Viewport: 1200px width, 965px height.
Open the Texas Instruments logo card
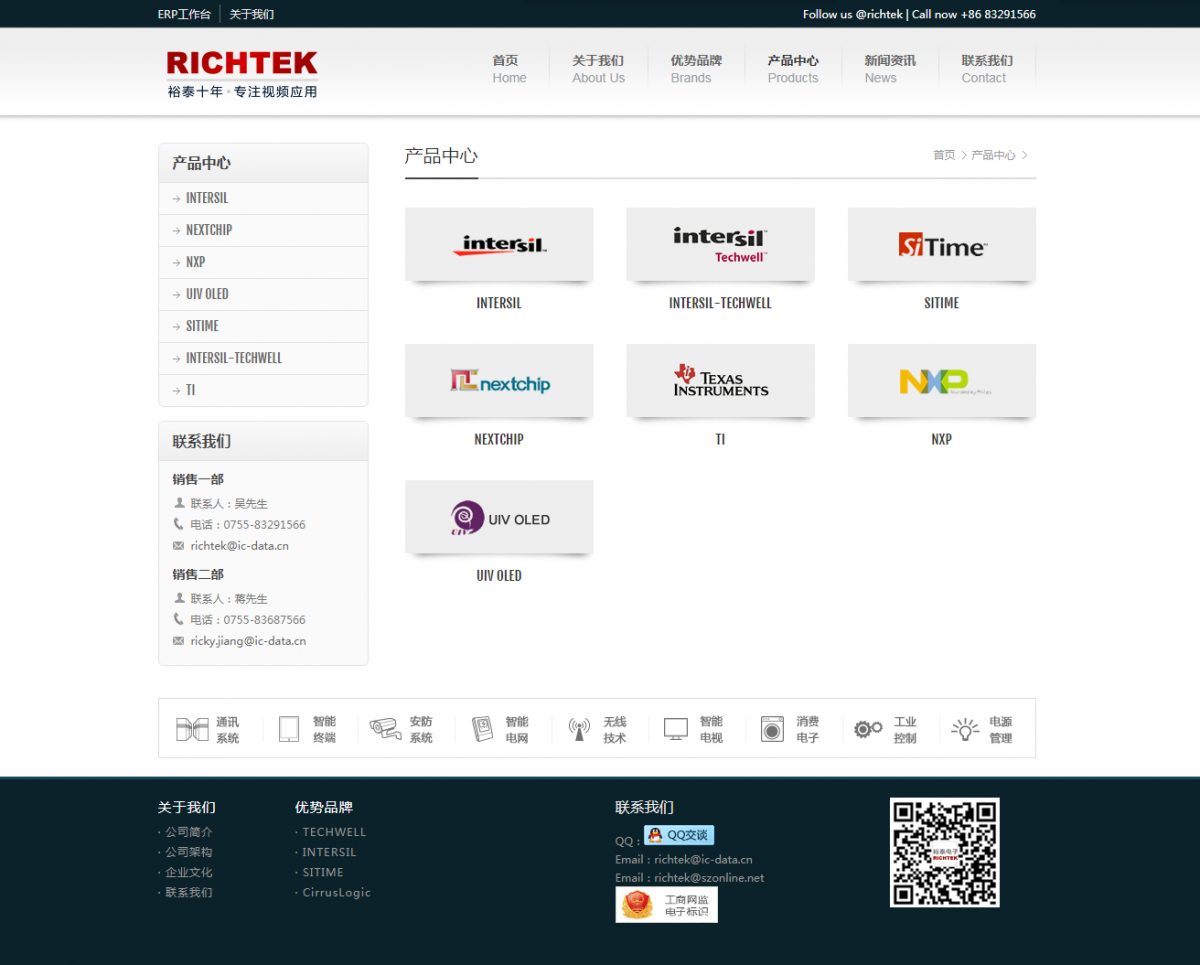click(720, 381)
